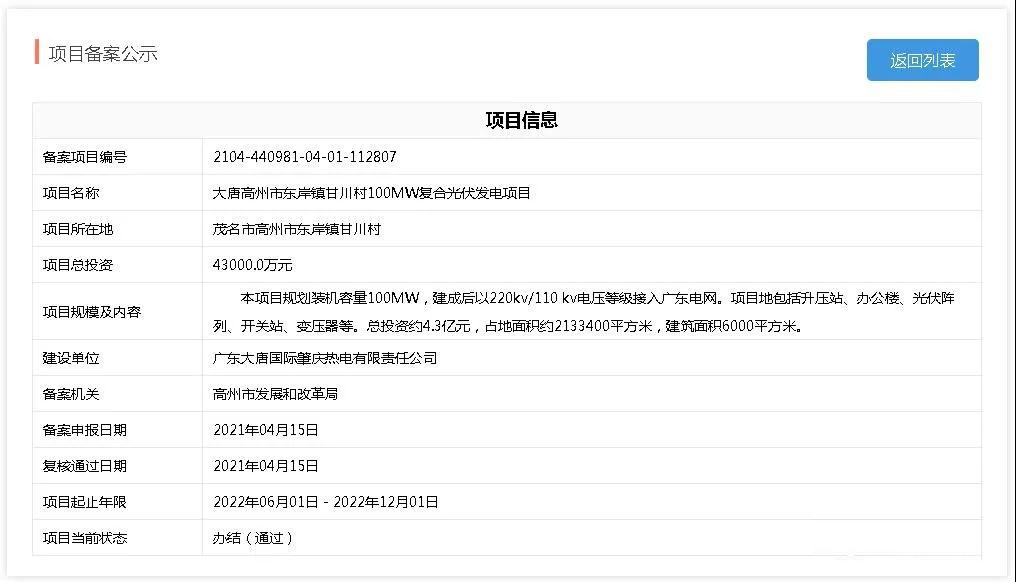Select investment value 43000.0万元
The image size is (1016, 582).
(x=253, y=265)
